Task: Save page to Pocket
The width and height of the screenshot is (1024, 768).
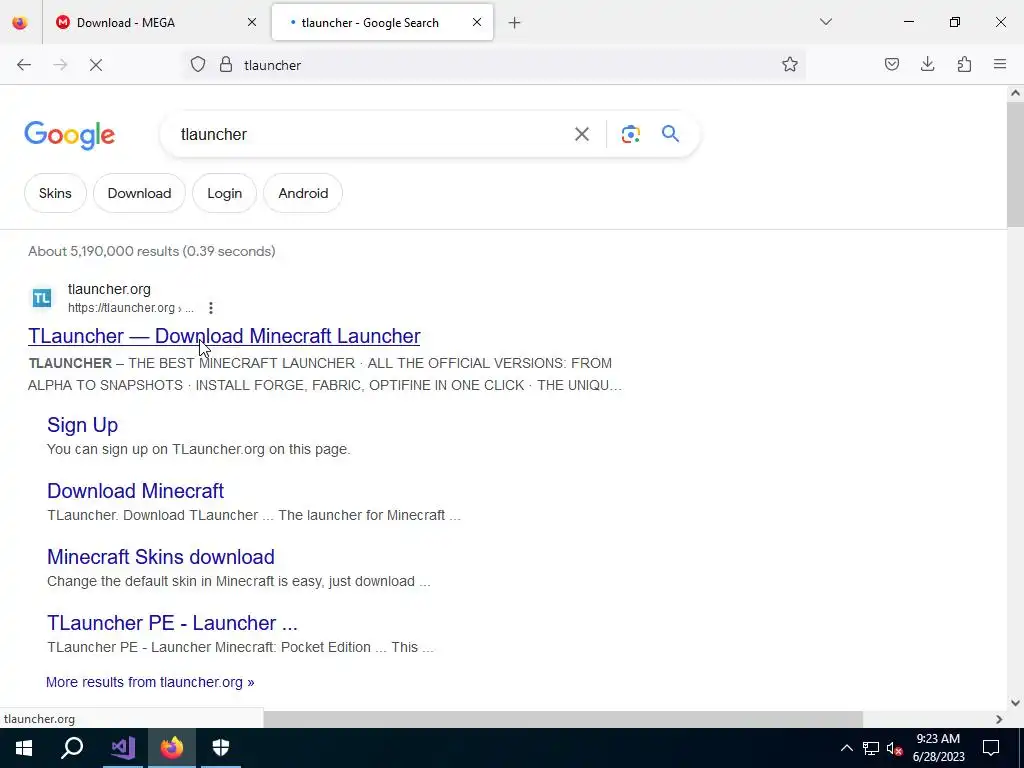Action: (891, 65)
